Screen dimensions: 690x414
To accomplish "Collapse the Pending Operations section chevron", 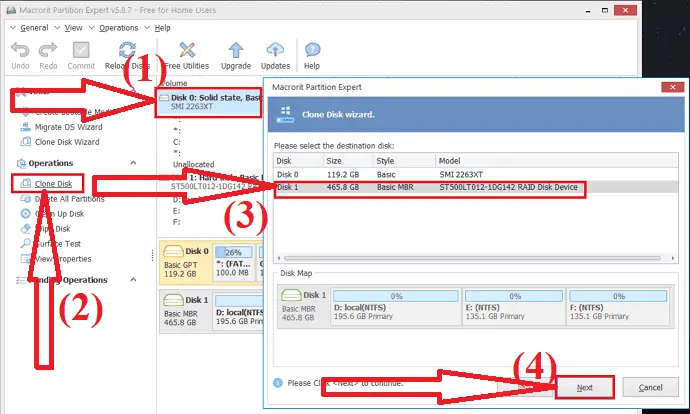I will pyautogui.click(x=133, y=280).
